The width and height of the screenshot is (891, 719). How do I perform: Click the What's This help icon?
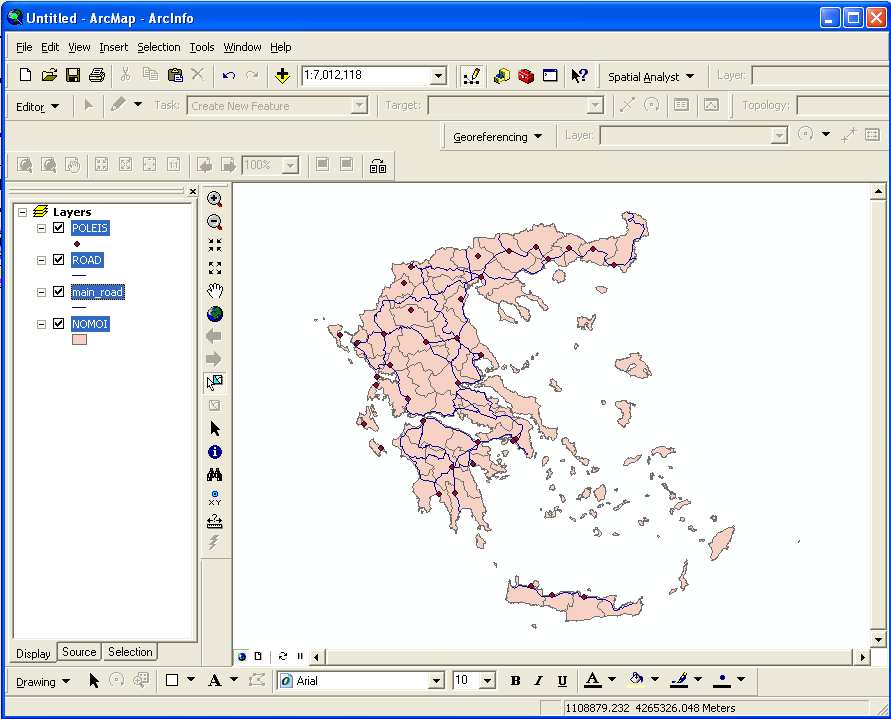580,76
